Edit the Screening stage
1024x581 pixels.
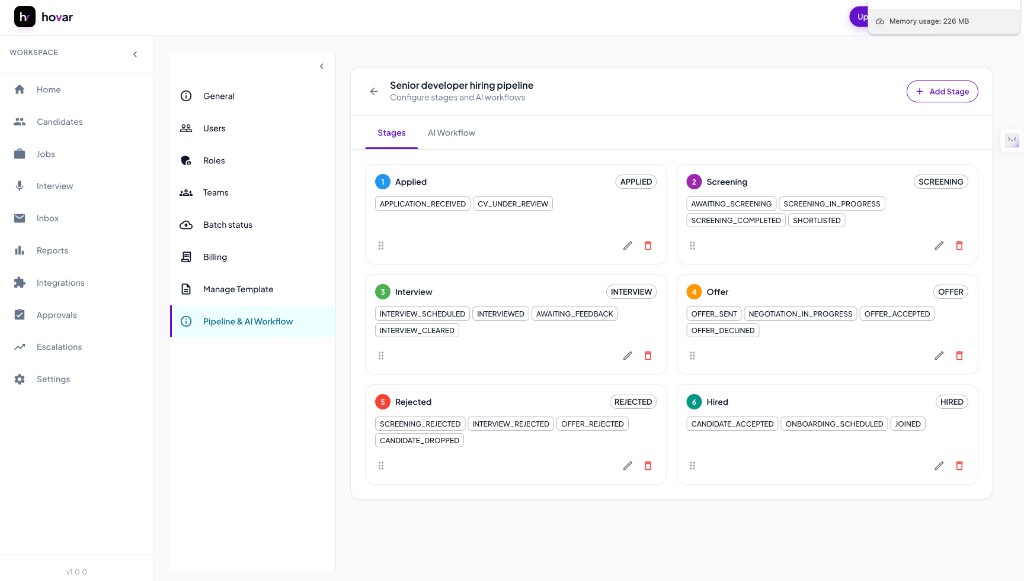[x=939, y=245]
